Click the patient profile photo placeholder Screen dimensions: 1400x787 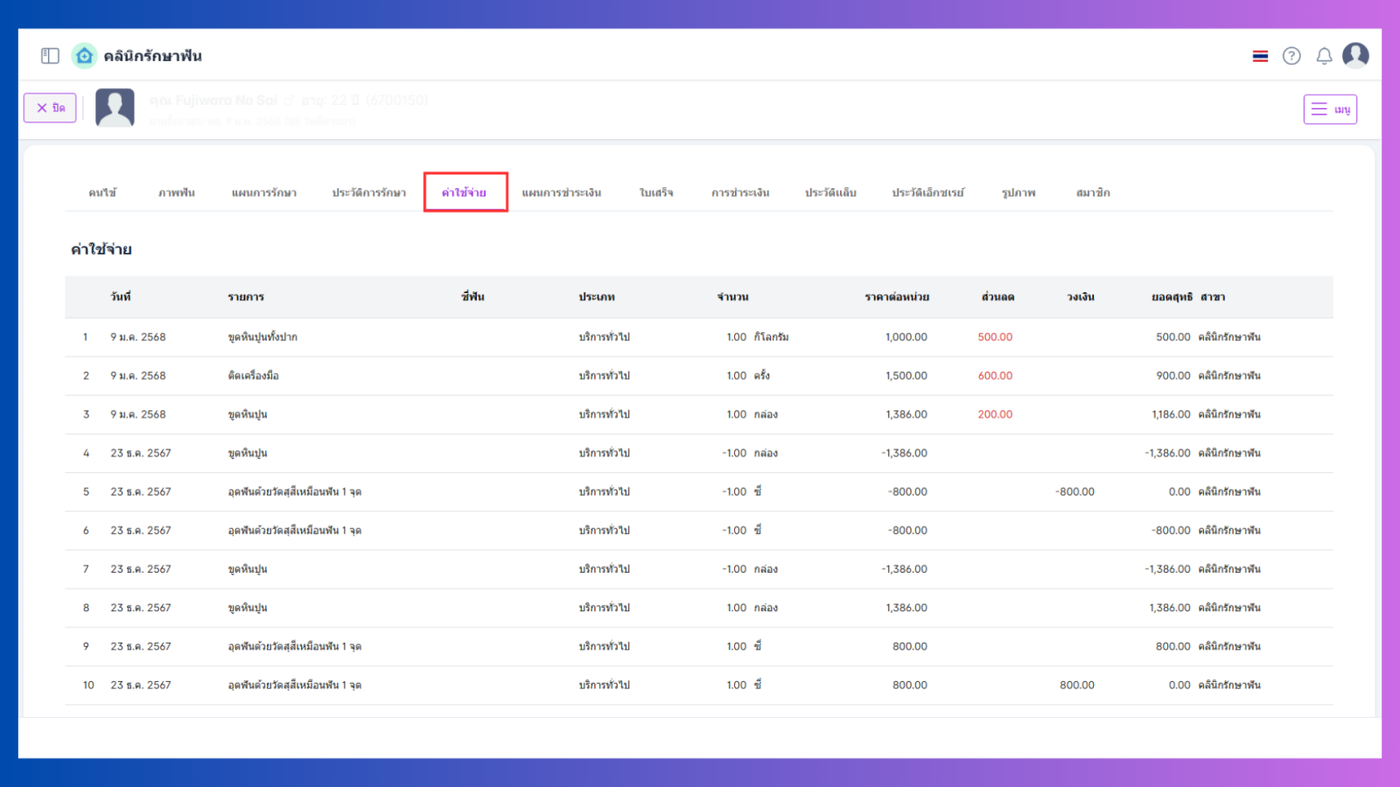[115, 108]
